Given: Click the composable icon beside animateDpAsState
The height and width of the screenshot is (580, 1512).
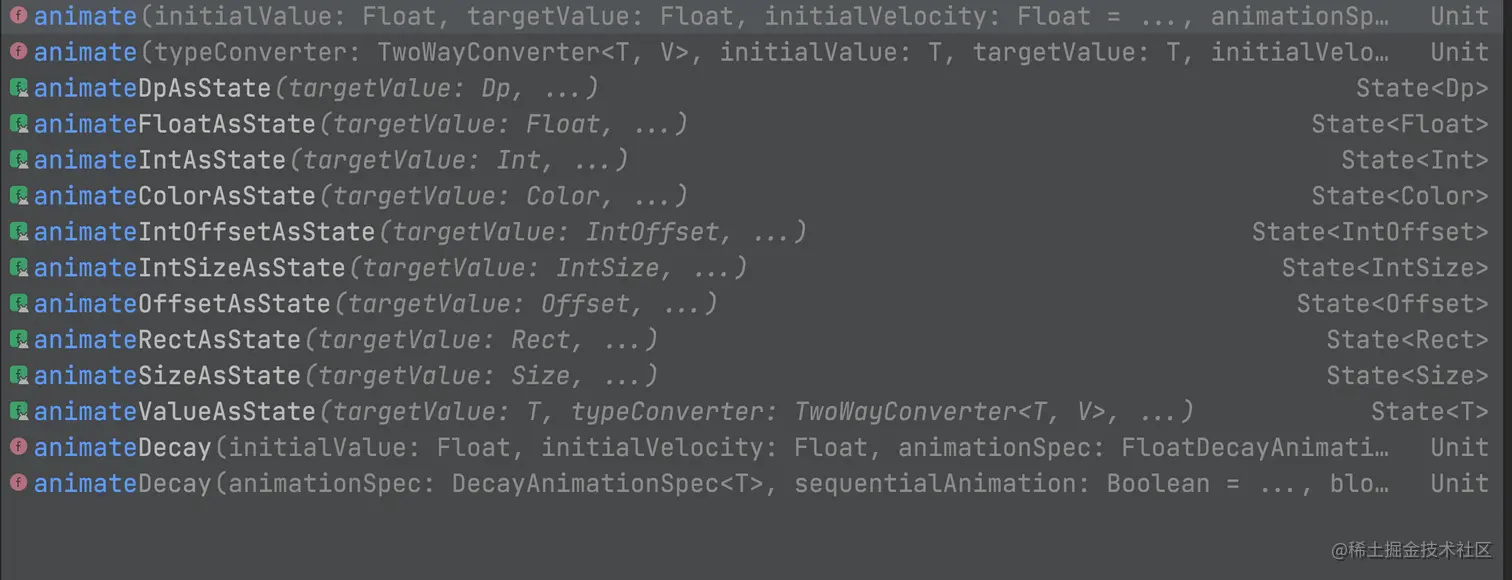Looking at the screenshot, I should pos(18,88).
